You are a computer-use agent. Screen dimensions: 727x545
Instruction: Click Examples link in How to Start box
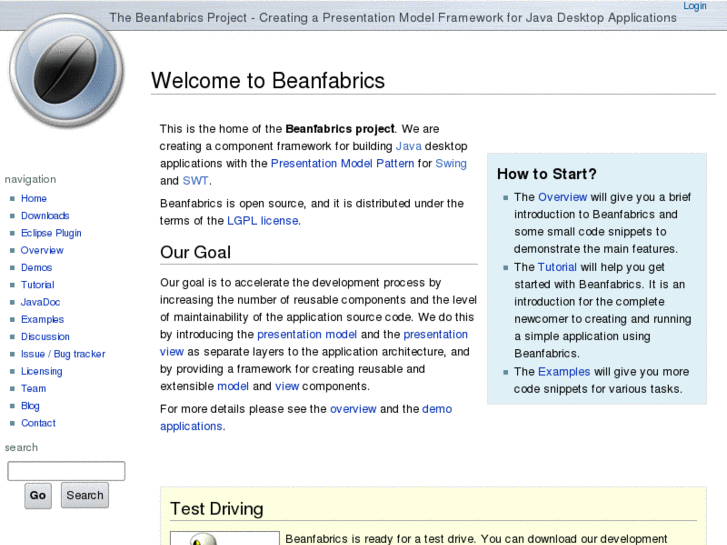[564, 372]
